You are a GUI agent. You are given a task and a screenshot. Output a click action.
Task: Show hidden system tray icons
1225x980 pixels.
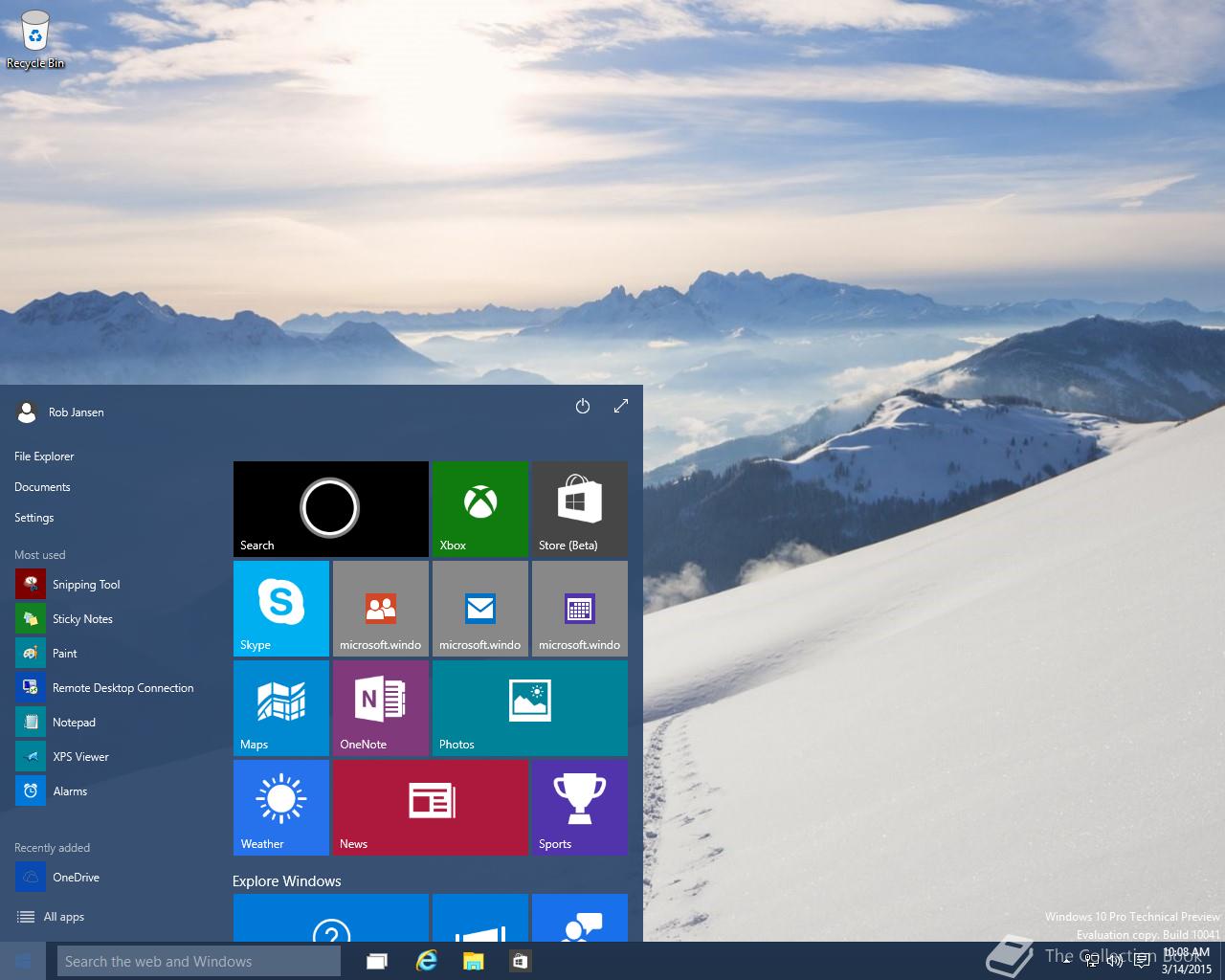pos(1066,961)
